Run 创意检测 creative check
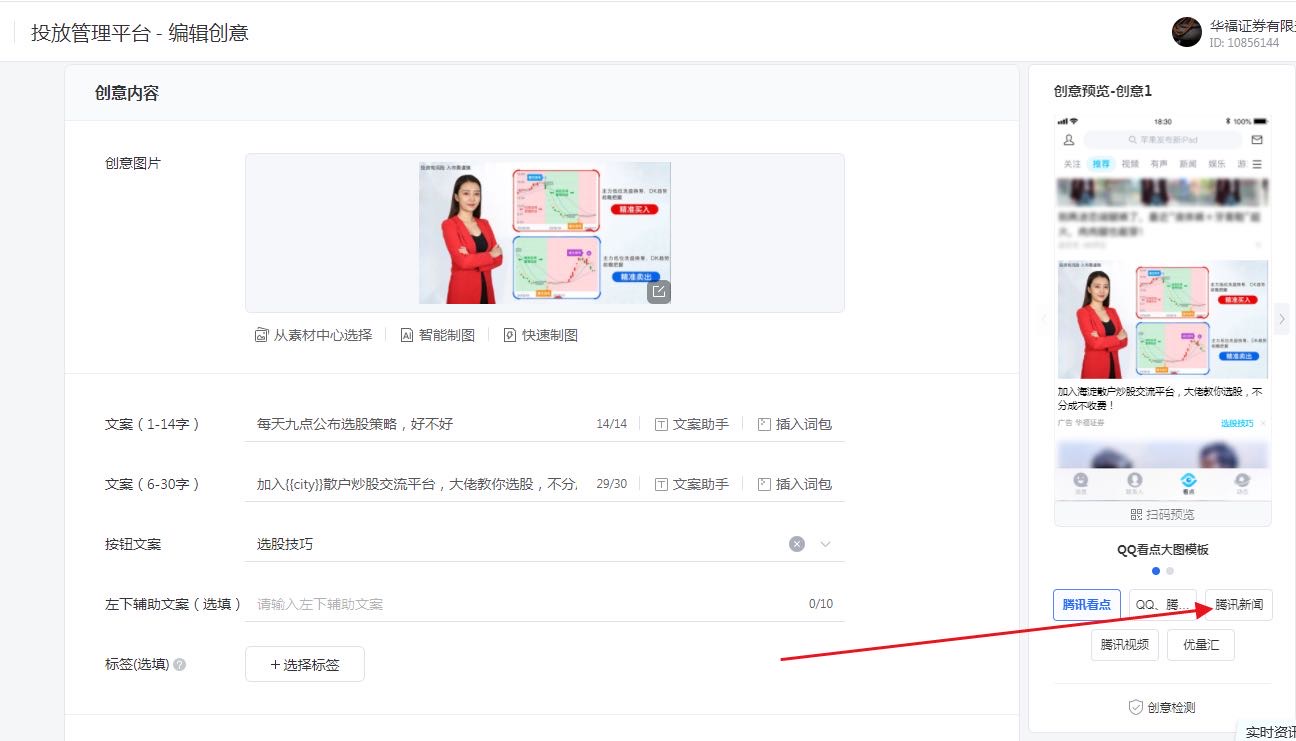This screenshot has width=1296, height=741. pyautogui.click(x=1162, y=706)
